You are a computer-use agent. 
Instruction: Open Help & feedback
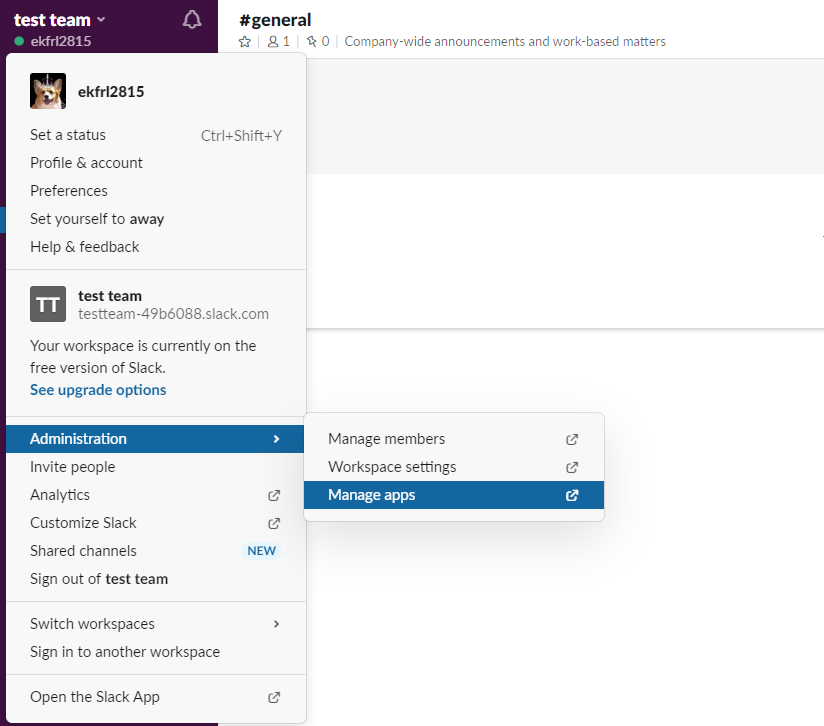[x=156, y=247]
